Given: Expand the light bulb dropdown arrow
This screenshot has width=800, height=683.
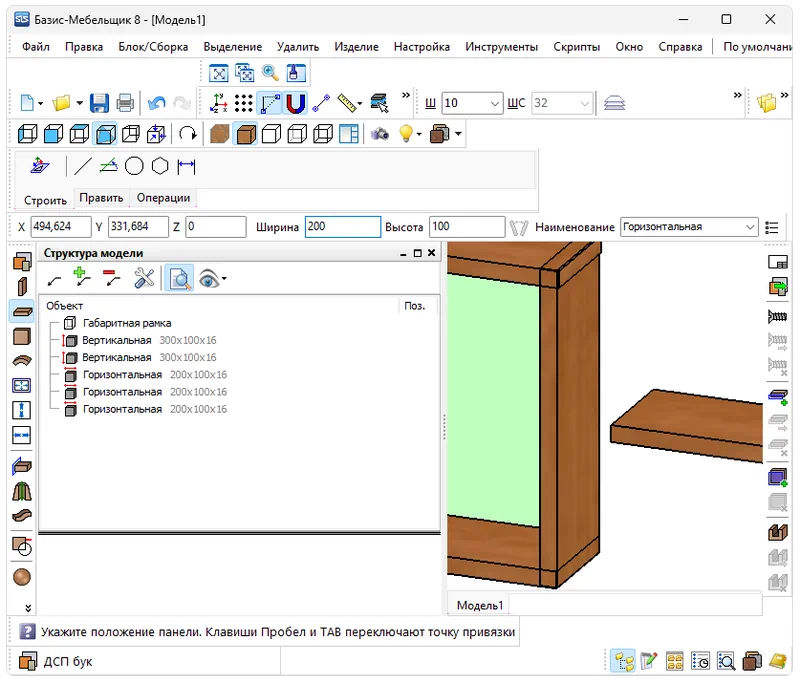Looking at the screenshot, I should coord(419,135).
